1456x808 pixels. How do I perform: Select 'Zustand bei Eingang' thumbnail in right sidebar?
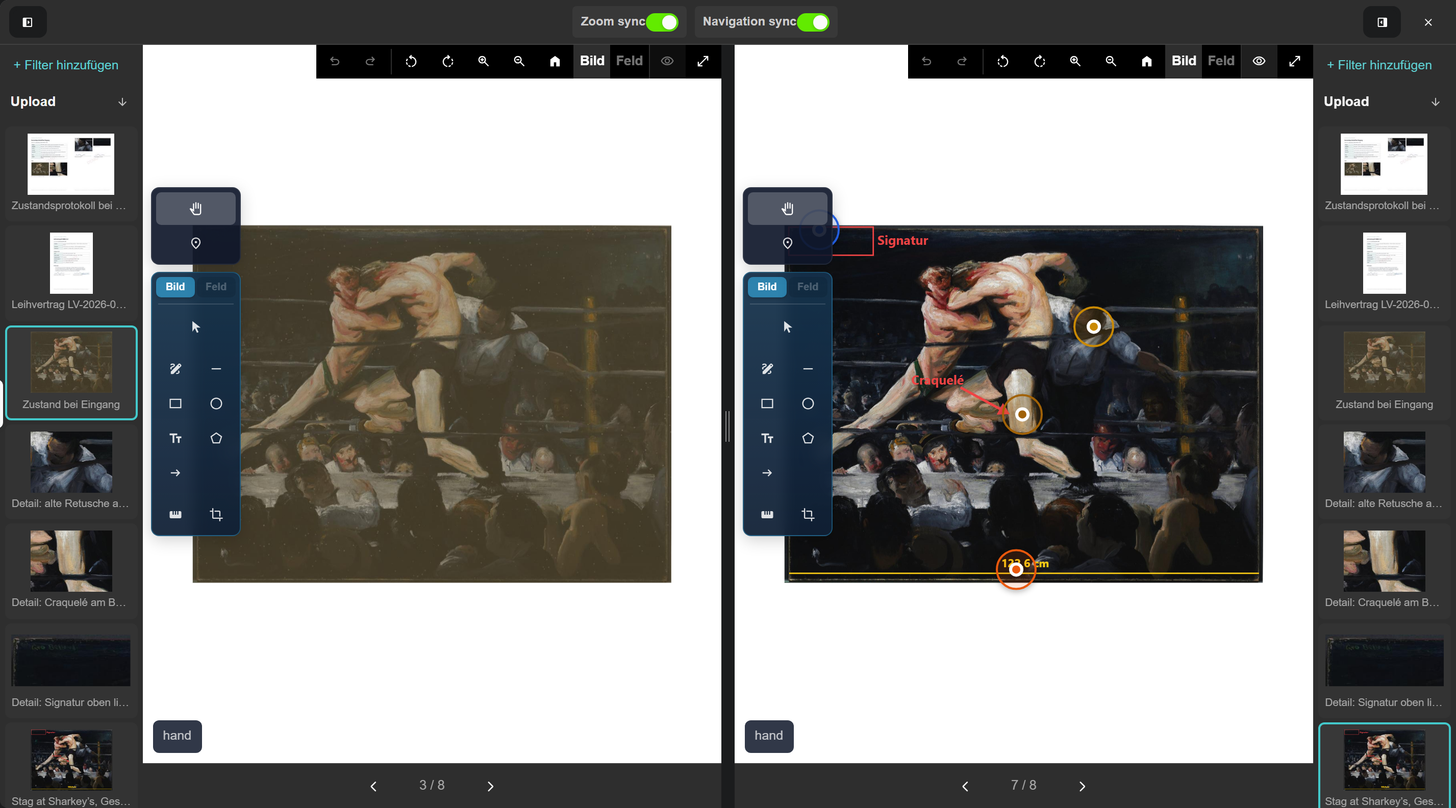1384,371
